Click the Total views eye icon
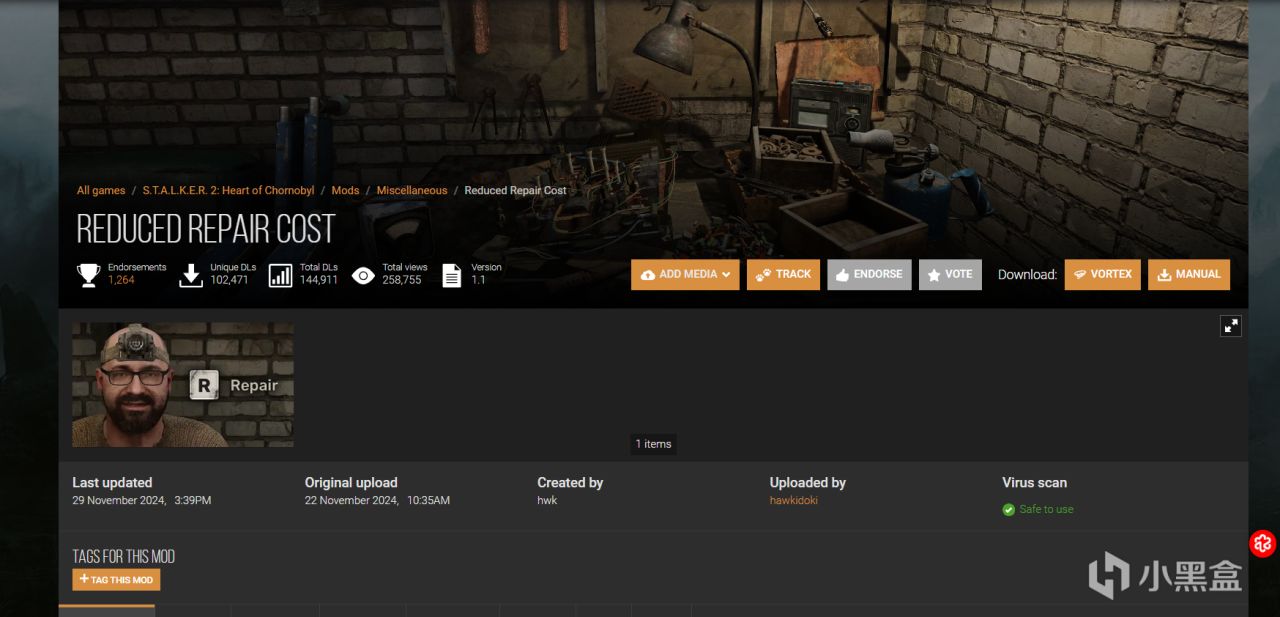 [363, 275]
